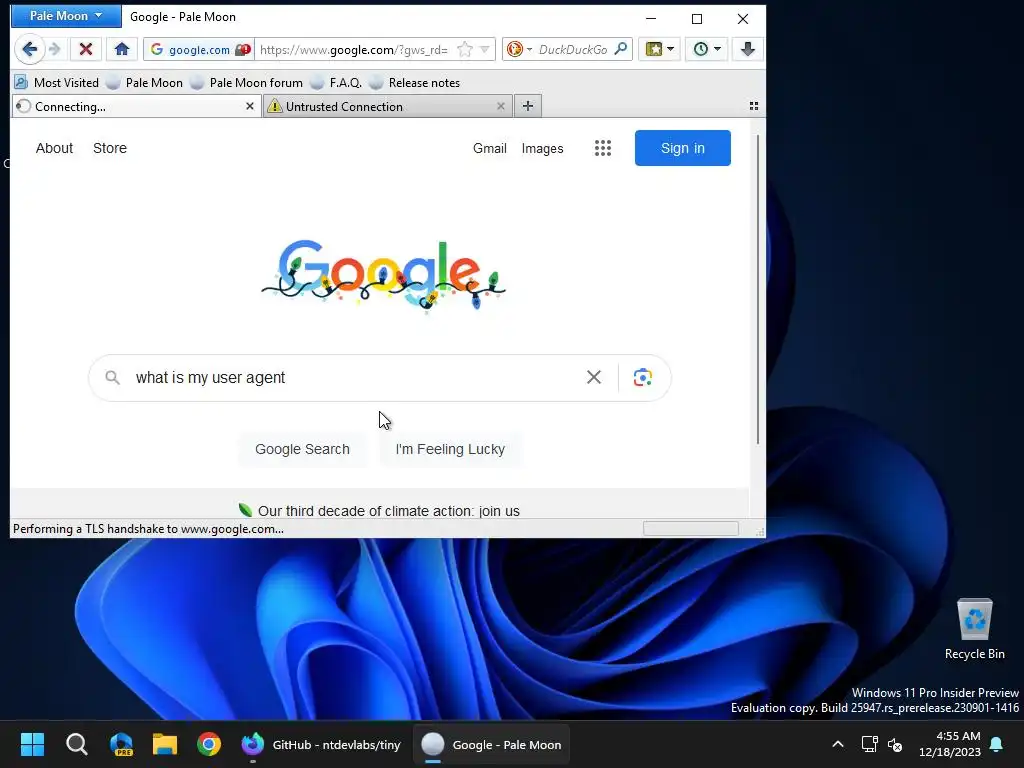1024x768 pixels.
Task: Open Google Images link
Action: click(x=542, y=148)
